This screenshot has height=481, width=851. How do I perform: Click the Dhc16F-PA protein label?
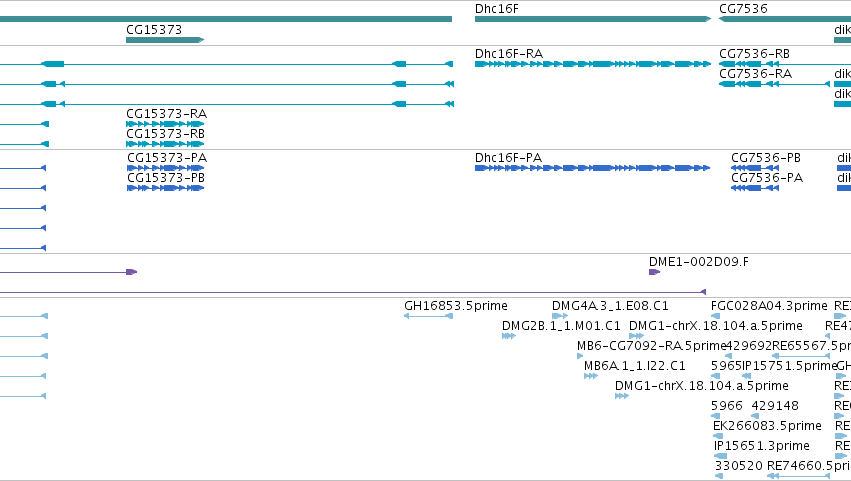pos(508,158)
